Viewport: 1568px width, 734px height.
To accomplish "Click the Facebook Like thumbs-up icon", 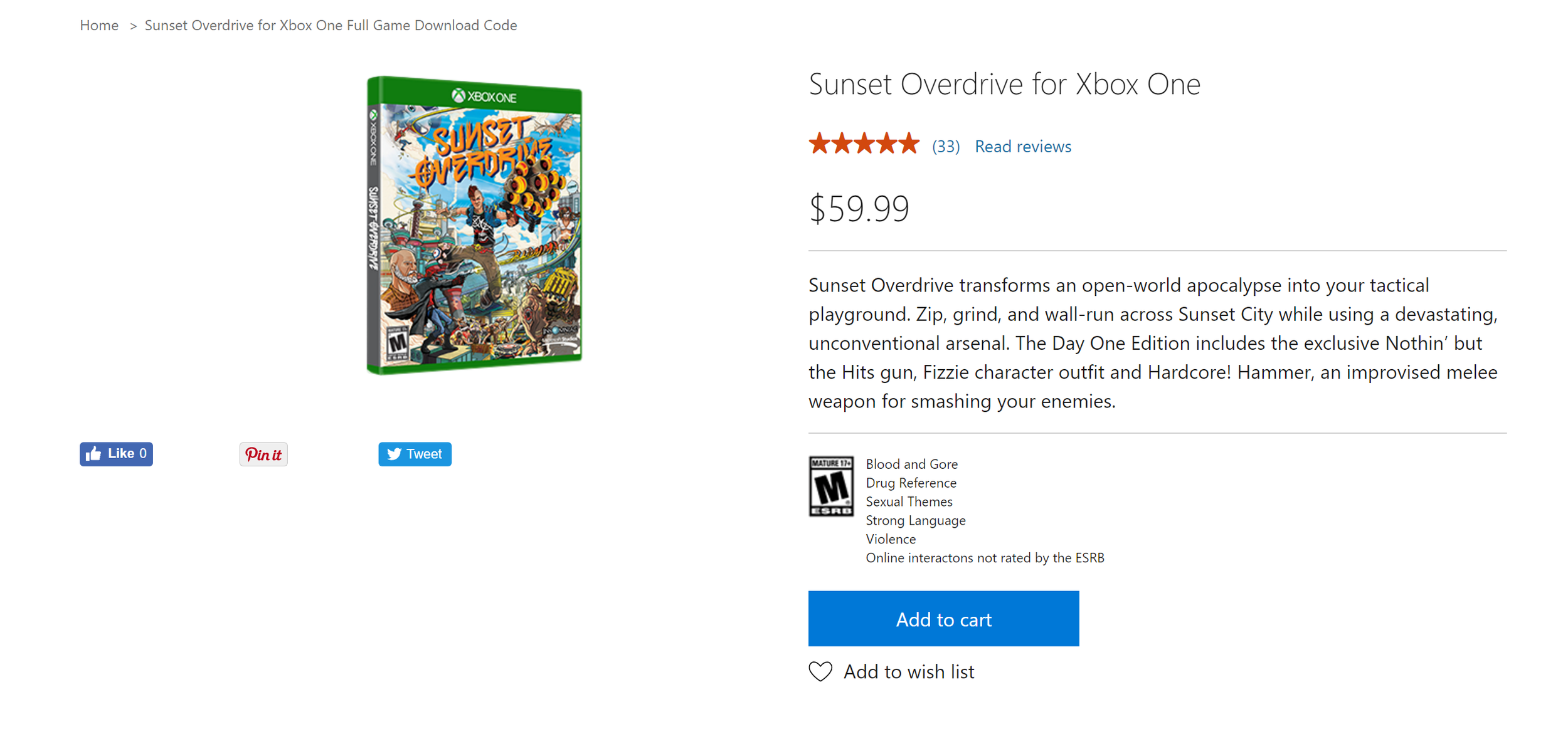I will point(94,454).
